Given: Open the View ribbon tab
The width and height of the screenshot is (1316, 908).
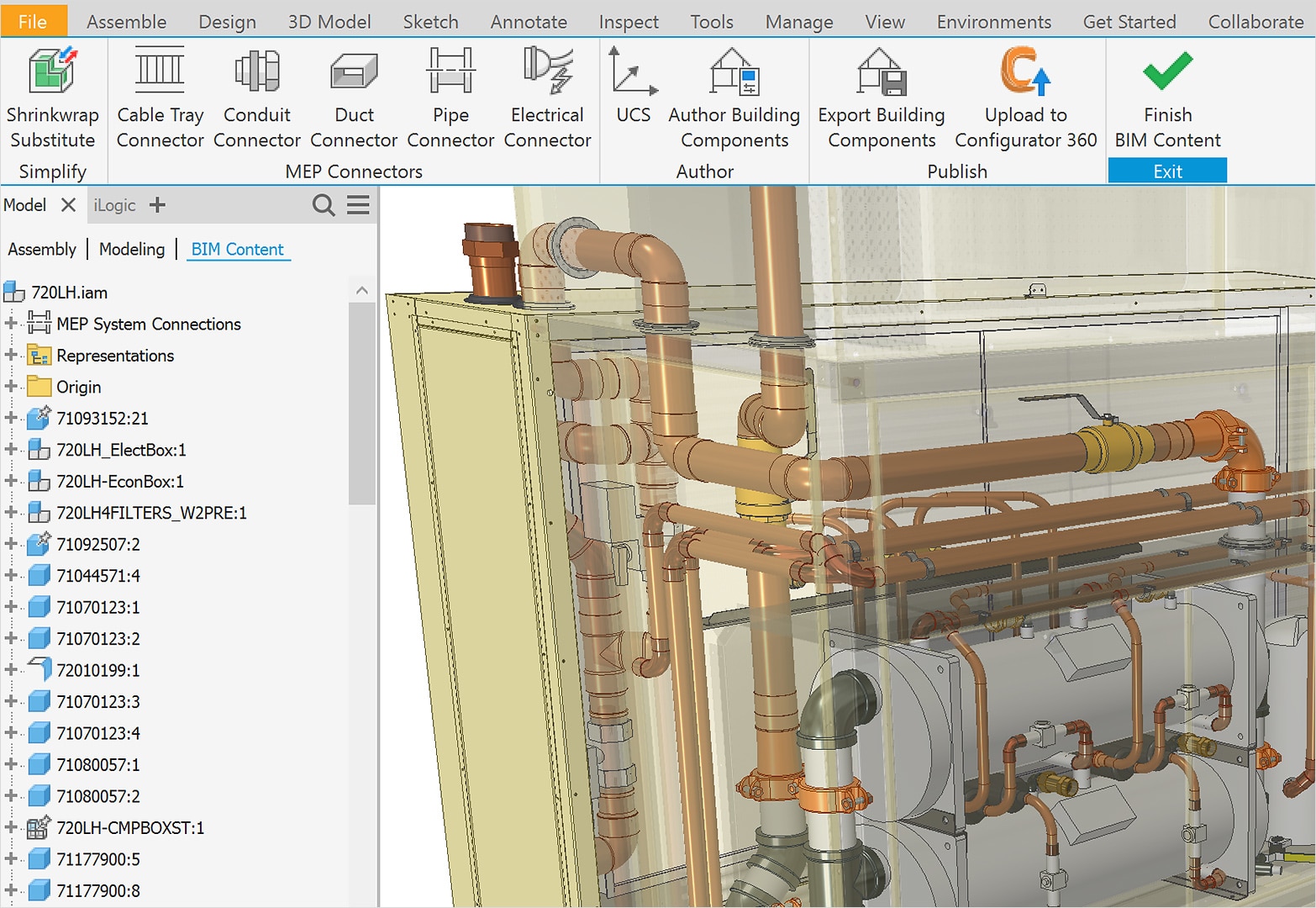Looking at the screenshot, I should click(x=885, y=22).
